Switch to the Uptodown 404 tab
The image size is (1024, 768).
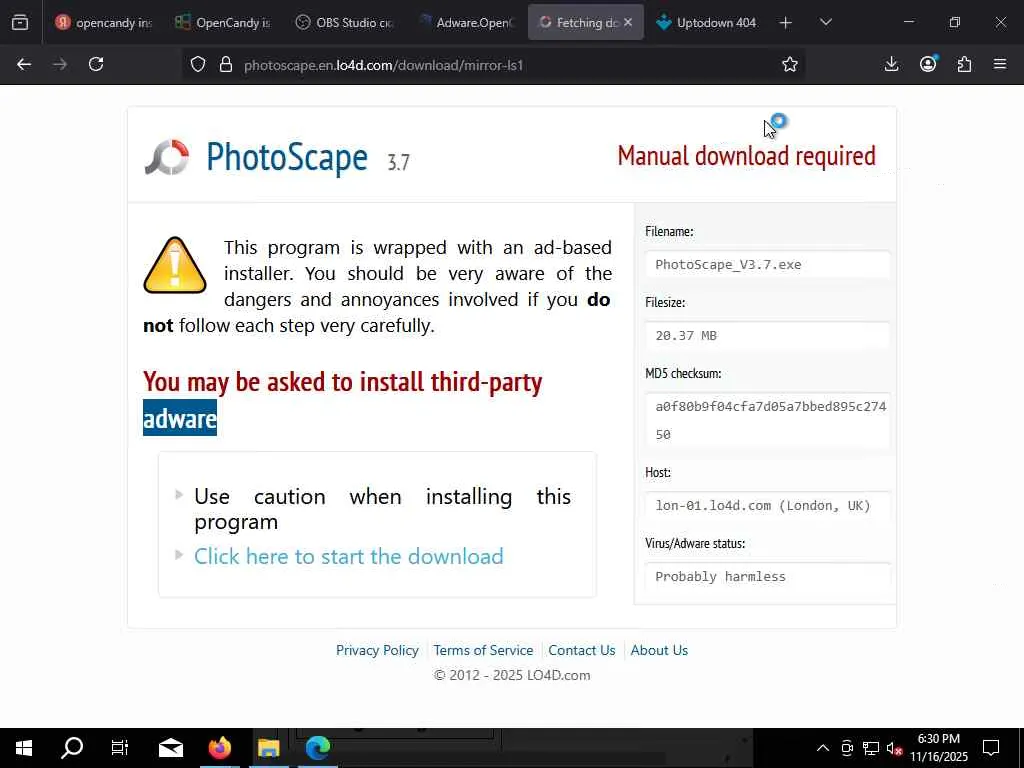(707, 23)
